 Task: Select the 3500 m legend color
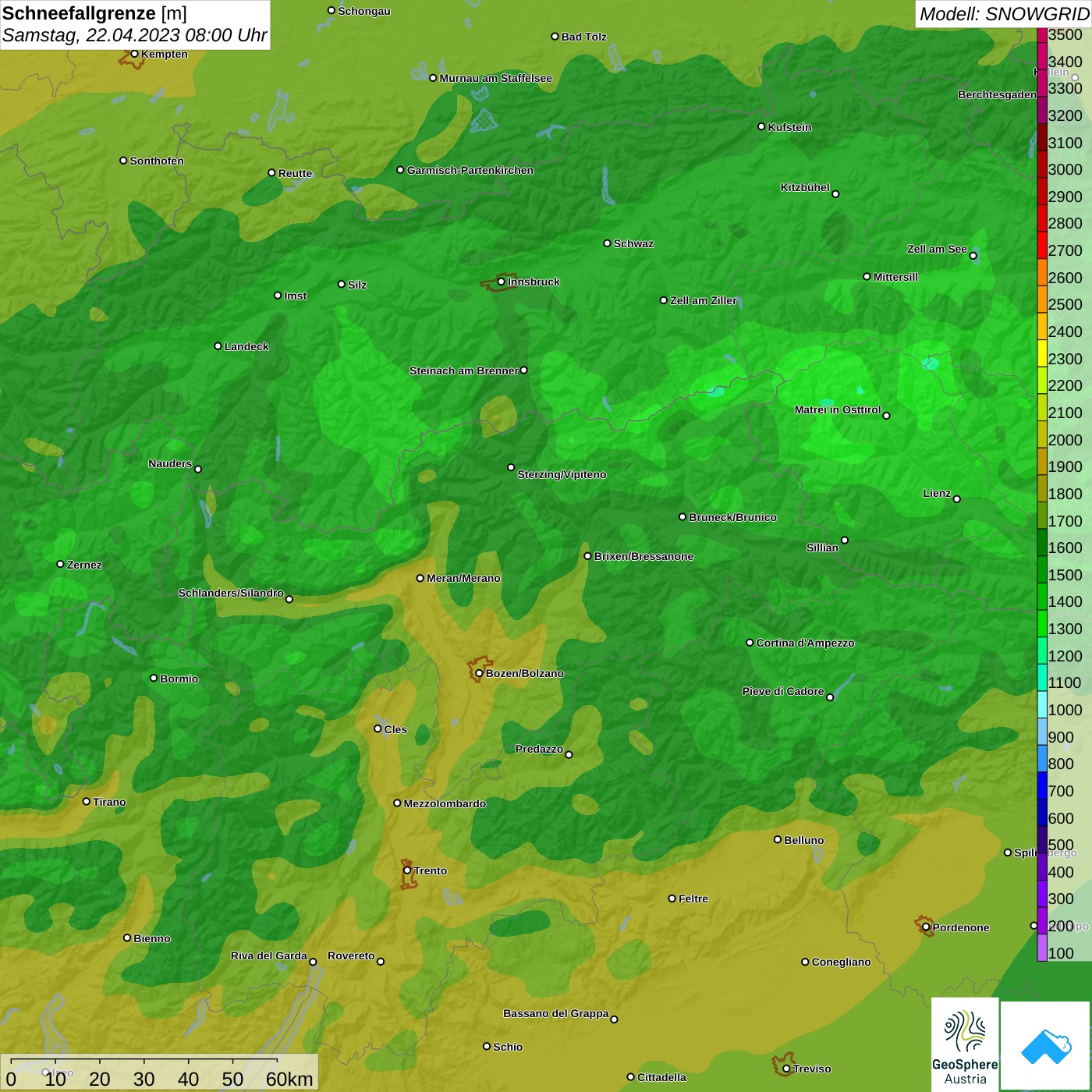pyautogui.click(x=1042, y=34)
